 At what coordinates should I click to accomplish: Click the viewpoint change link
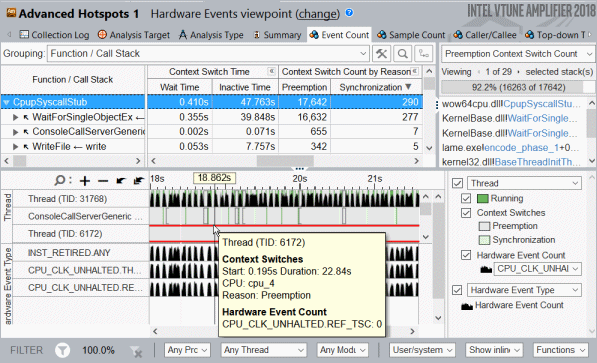coord(318,14)
